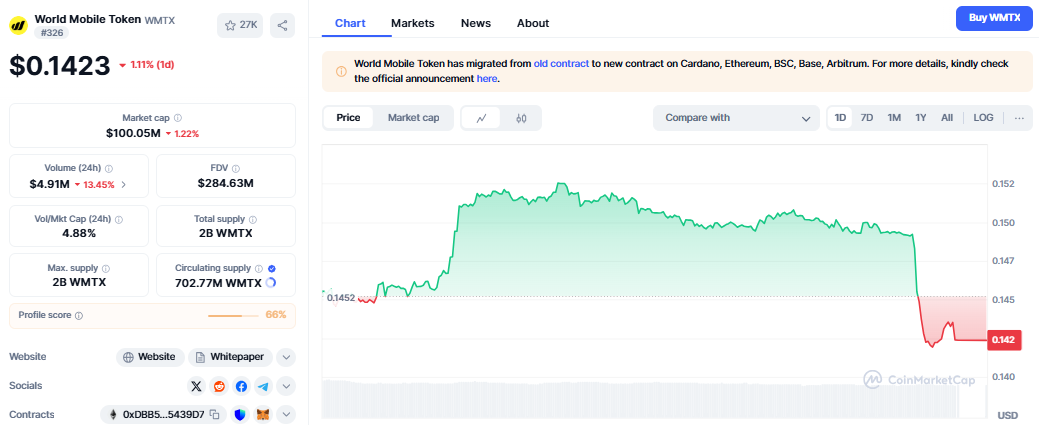Set chart range to 1D
This screenshot has height=425, width=1039.
click(x=840, y=118)
